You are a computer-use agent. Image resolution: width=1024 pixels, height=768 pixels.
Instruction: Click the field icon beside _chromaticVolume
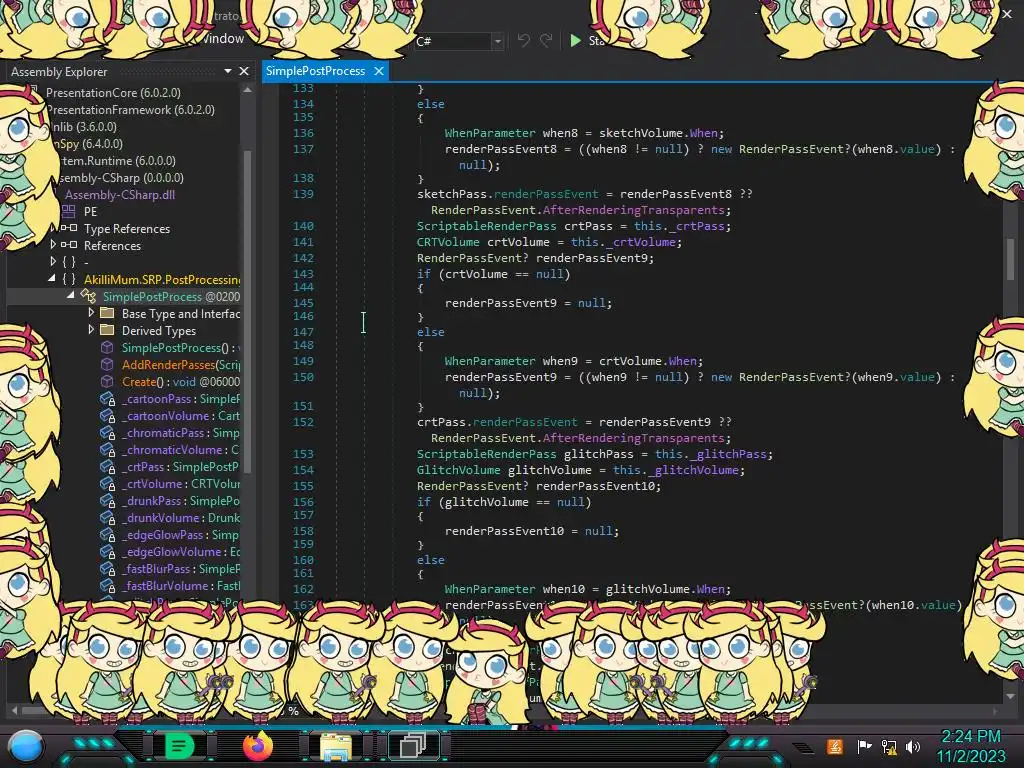(107, 449)
